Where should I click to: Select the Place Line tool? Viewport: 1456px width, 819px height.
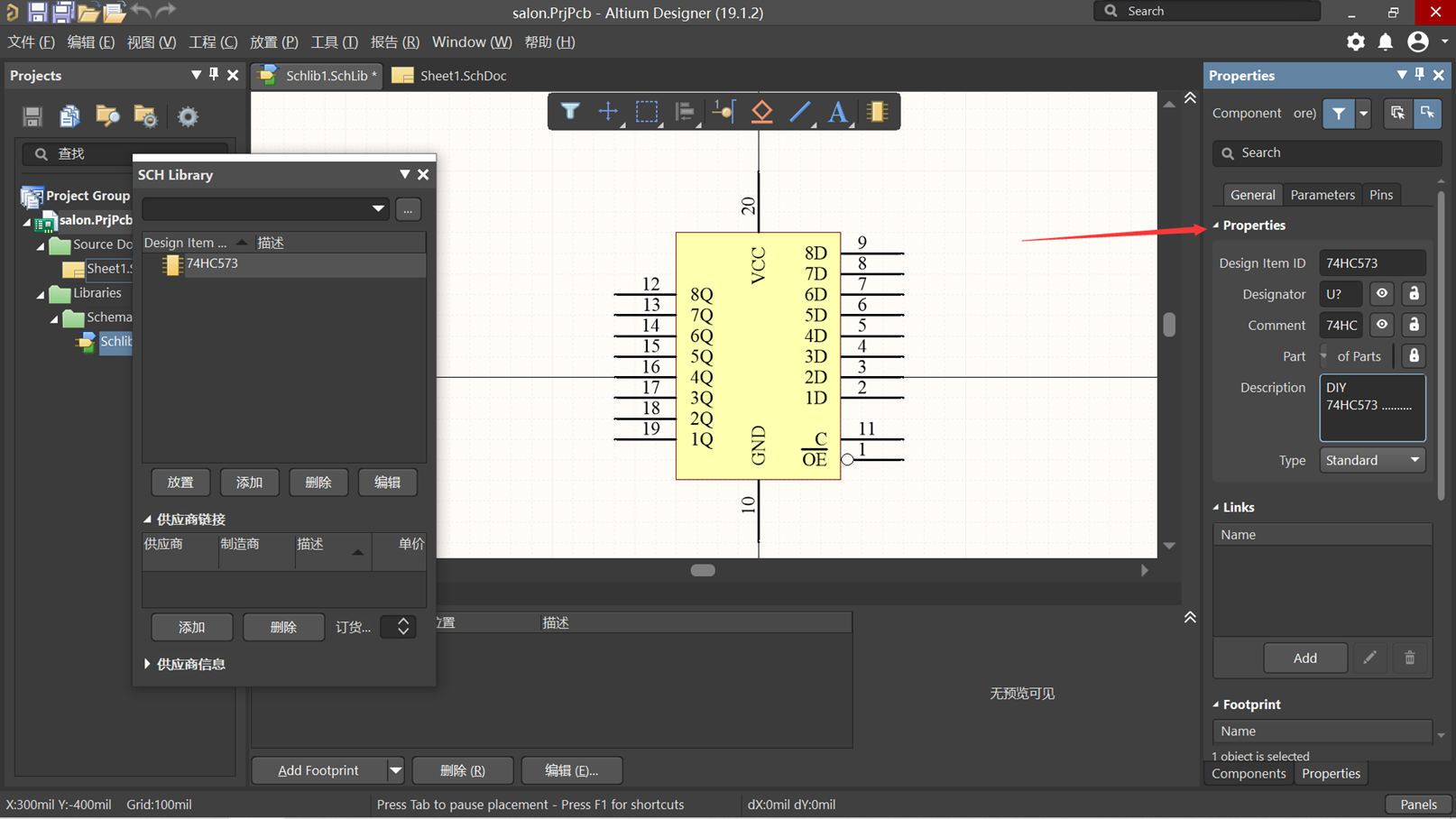click(799, 112)
